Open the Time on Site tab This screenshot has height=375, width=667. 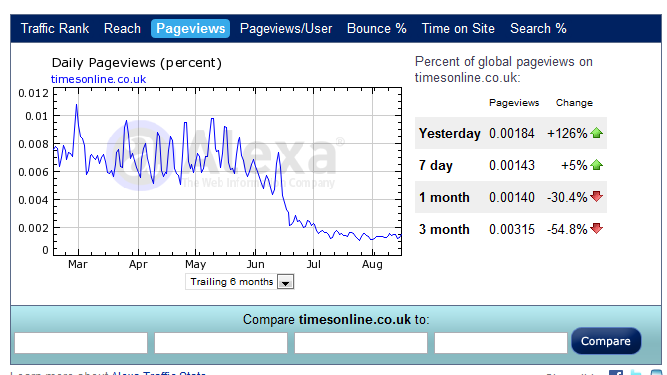coord(458,28)
